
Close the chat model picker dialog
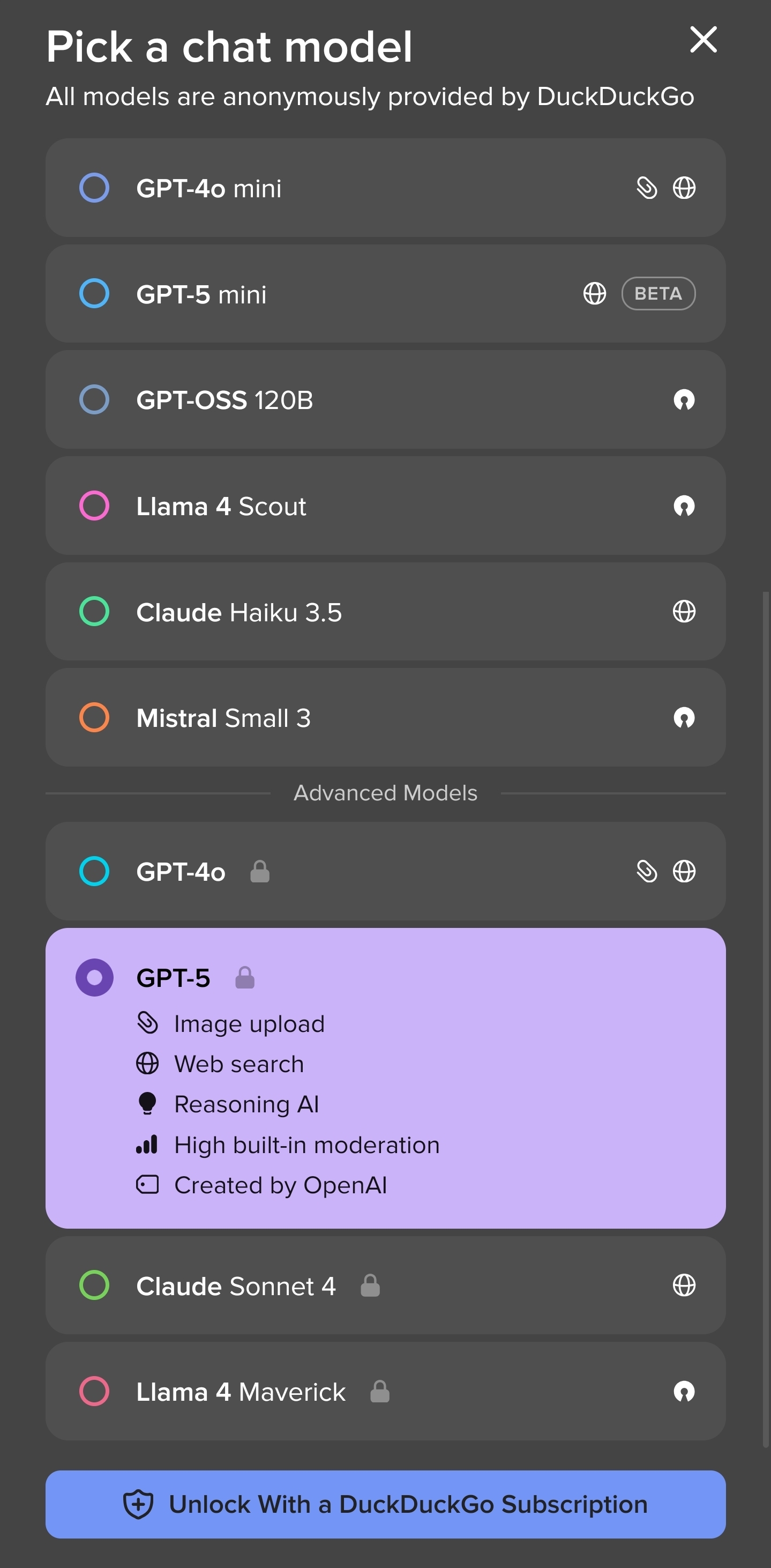click(703, 40)
